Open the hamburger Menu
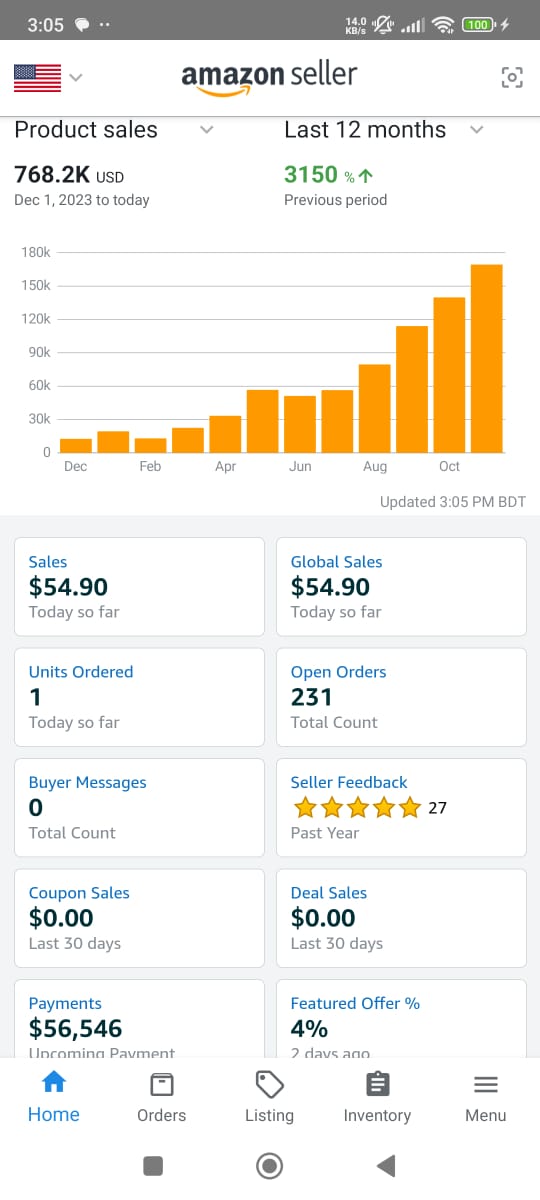The width and height of the screenshot is (540, 1200). [x=486, y=1097]
